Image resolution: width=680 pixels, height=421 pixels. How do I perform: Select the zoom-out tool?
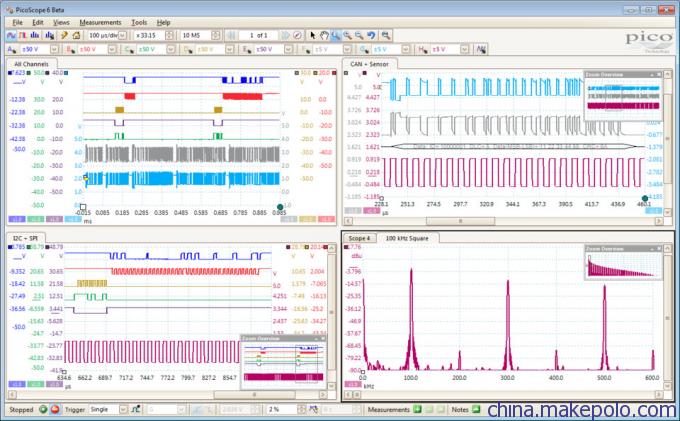(359, 35)
